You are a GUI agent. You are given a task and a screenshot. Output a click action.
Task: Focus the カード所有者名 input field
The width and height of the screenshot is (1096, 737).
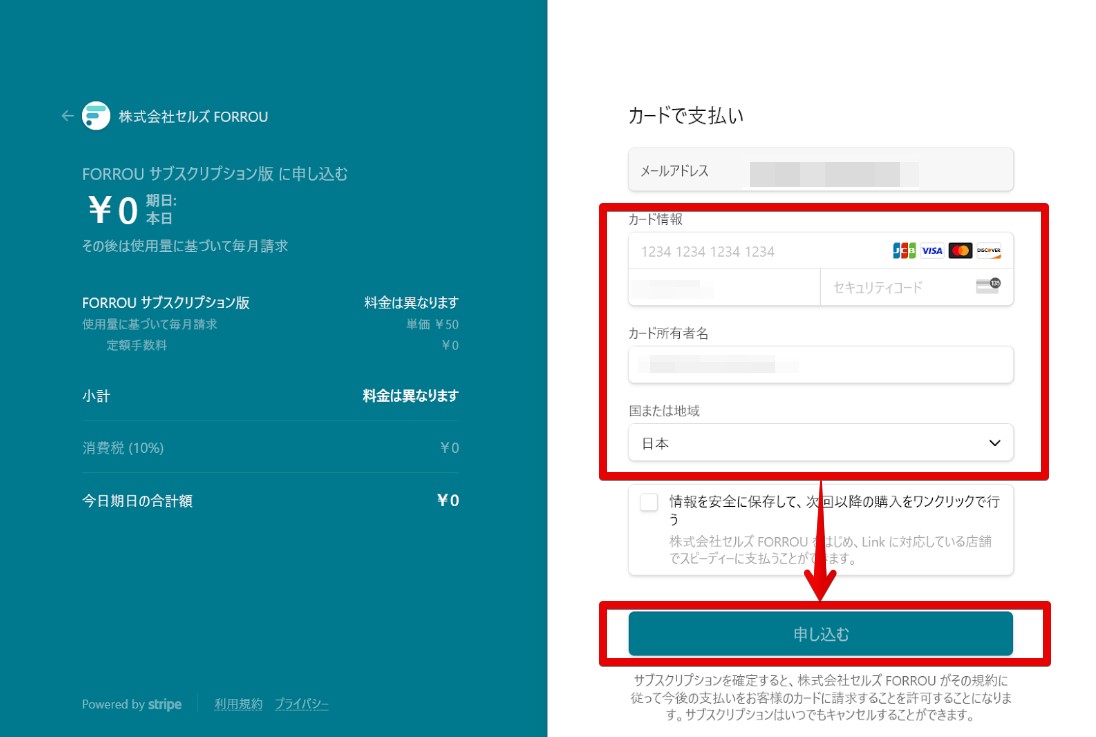pyautogui.click(x=821, y=364)
